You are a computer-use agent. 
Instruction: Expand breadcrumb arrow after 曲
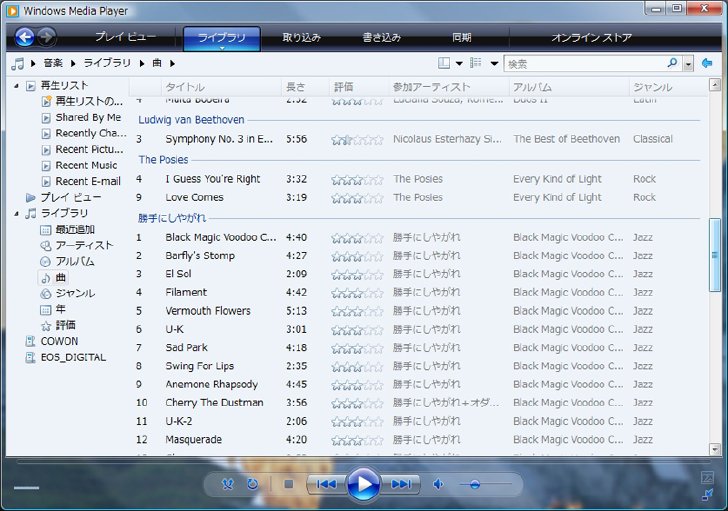[172, 63]
